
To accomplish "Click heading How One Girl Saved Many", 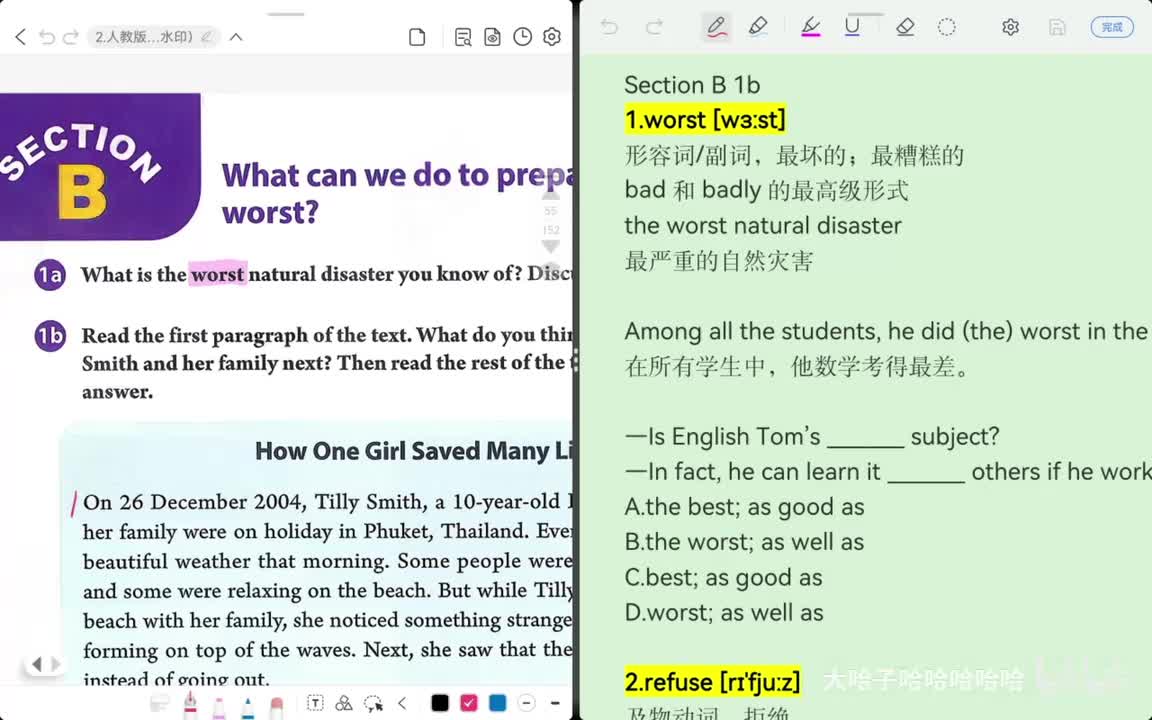I will tap(413, 450).
